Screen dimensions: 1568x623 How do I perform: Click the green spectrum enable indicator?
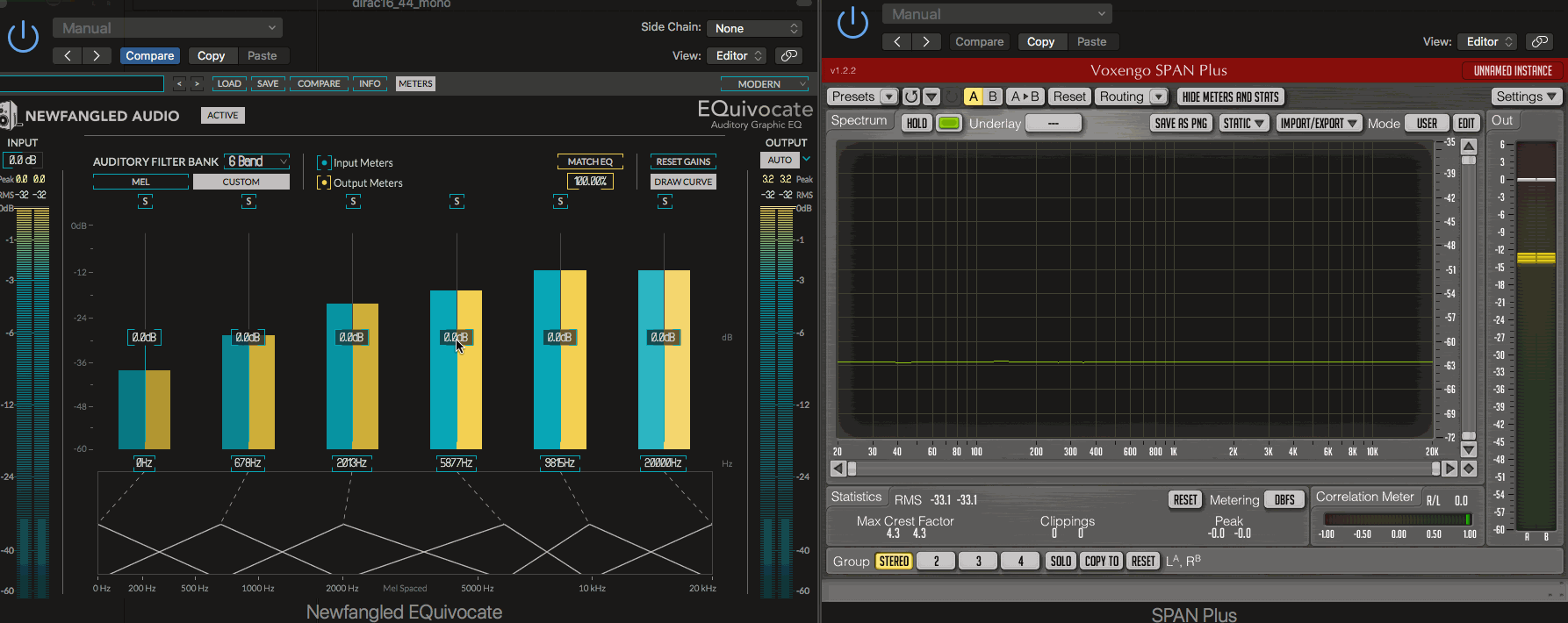pos(948,124)
